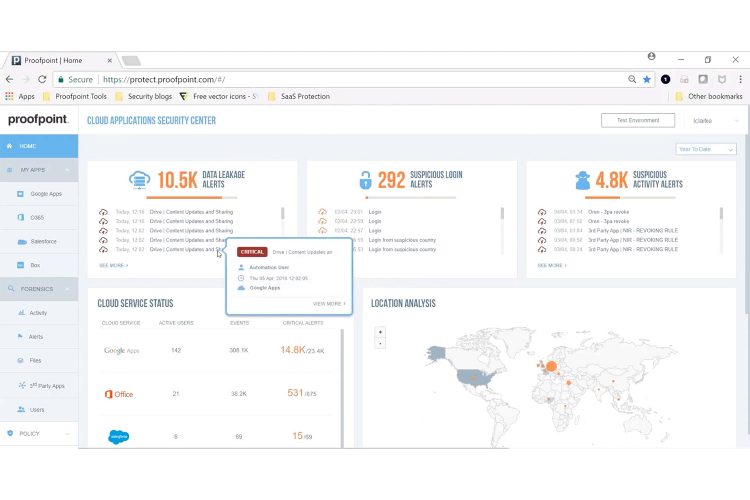The image size is (750, 500).
Task: Collapse the My Apps section
Action: pos(39,170)
